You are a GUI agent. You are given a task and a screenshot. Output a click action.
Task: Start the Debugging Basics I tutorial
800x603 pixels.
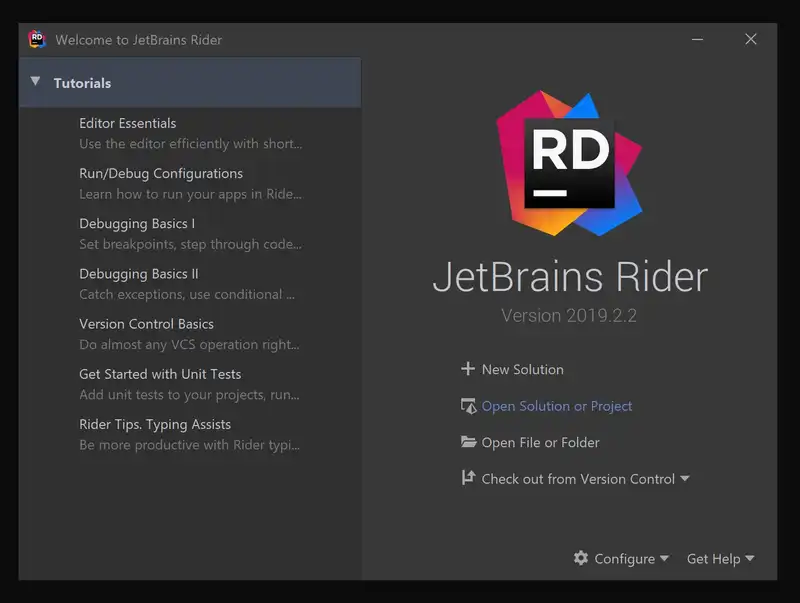pos(137,223)
